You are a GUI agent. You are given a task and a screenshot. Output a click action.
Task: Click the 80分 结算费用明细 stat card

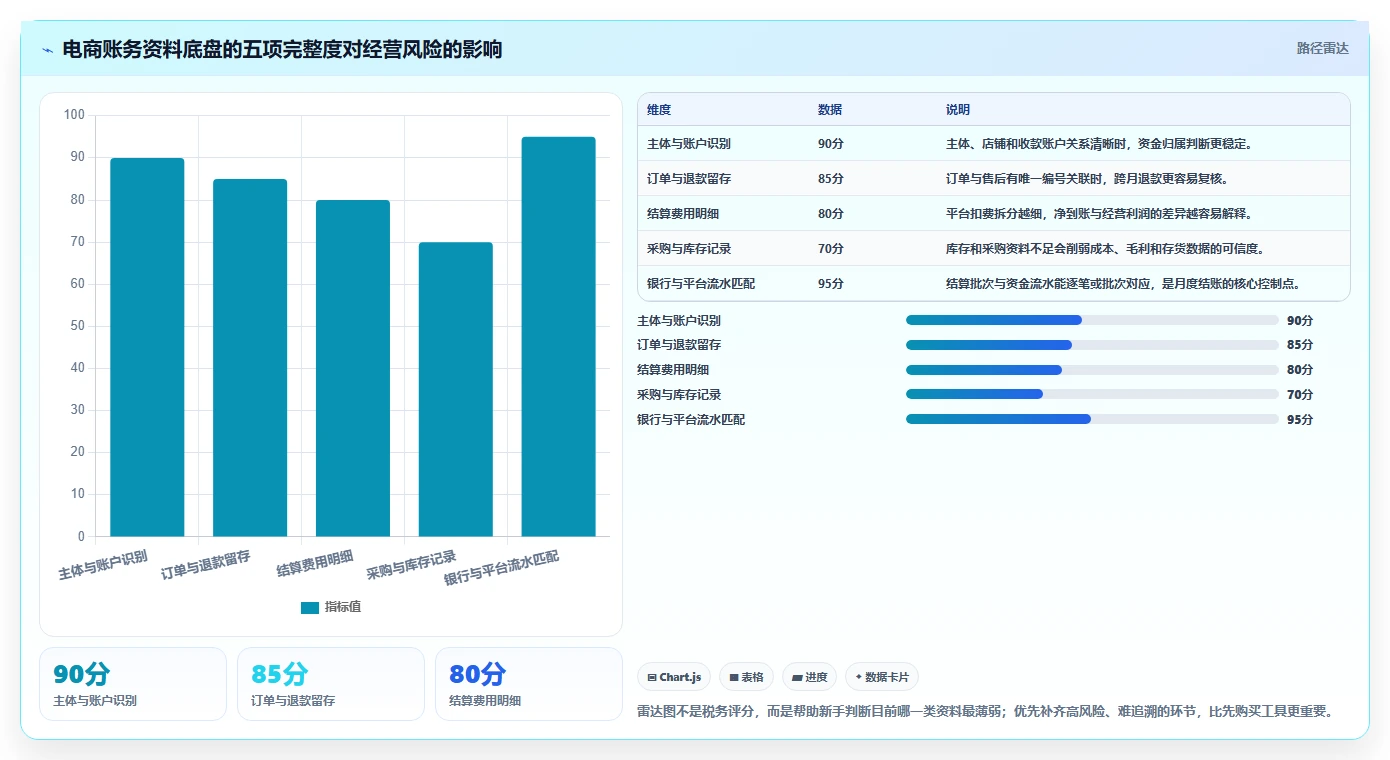click(x=529, y=684)
